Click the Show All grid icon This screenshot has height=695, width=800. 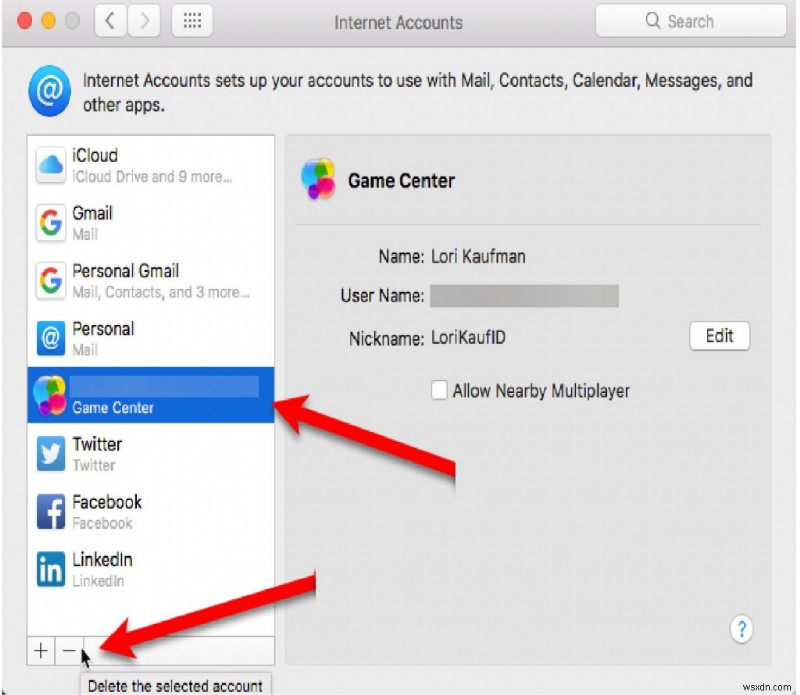tap(192, 20)
